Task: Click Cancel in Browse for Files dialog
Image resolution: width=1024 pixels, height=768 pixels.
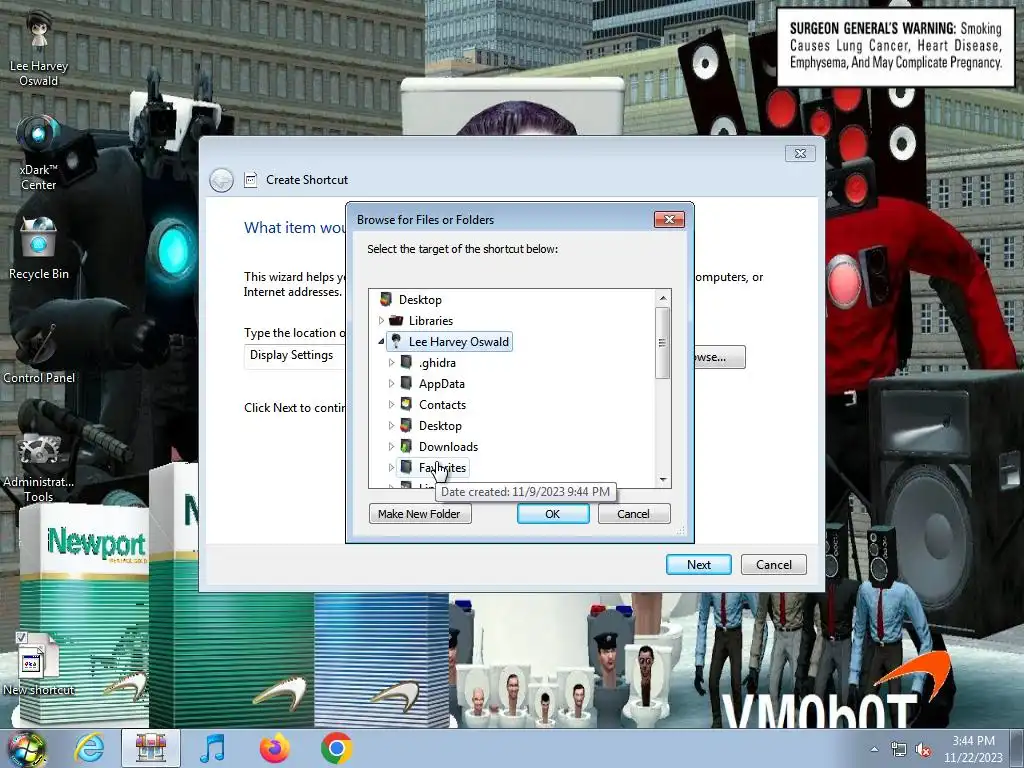Action: click(x=633, y=514)
